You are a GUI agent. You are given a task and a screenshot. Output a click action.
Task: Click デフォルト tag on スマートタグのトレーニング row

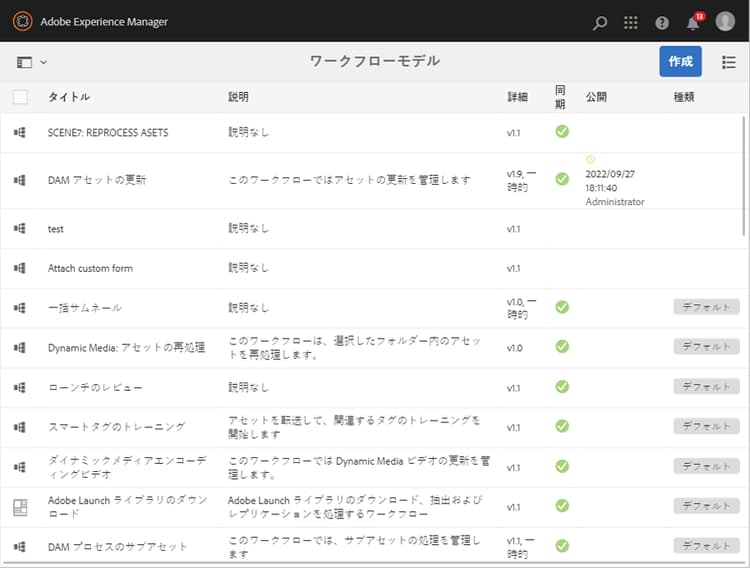706,426
